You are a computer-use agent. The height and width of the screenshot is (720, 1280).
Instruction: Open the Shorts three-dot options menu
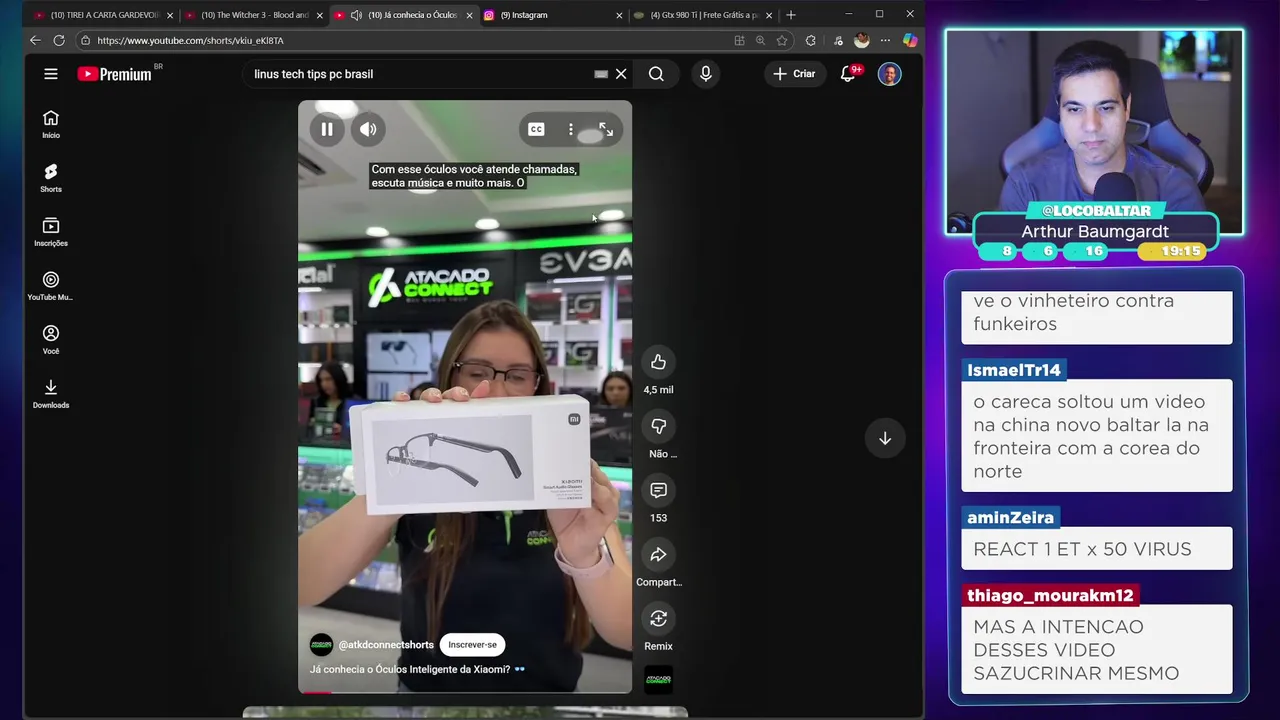571,129
